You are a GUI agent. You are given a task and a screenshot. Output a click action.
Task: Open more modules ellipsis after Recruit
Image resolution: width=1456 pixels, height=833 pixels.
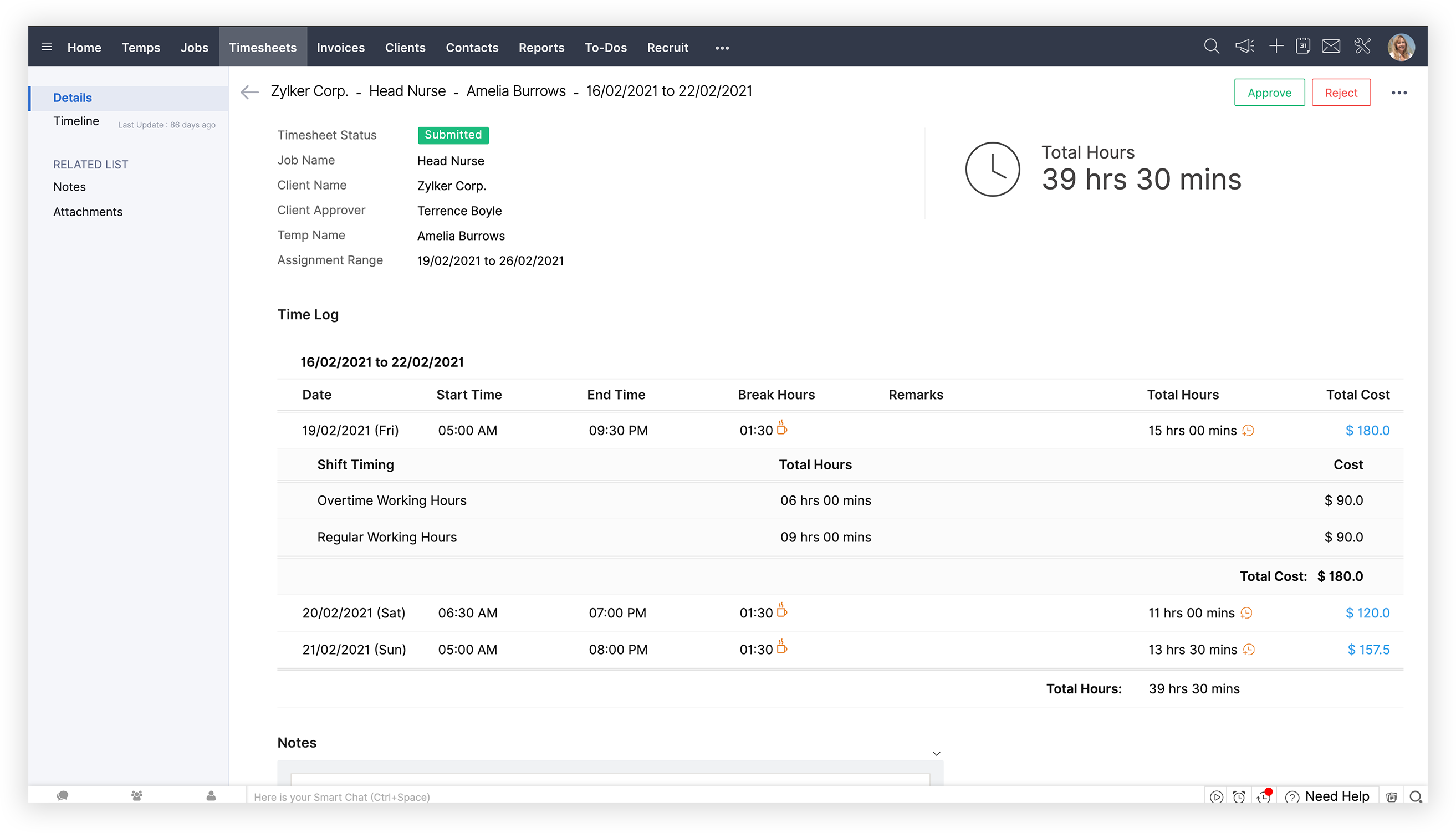(722, 48)
